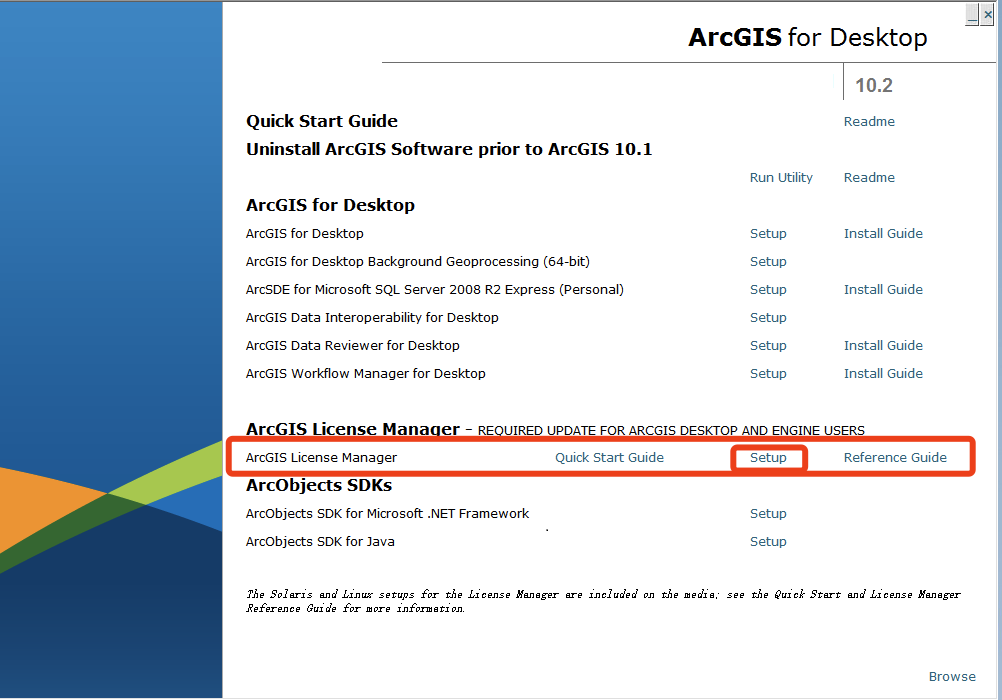
Task: Select the 'ArcGIS for Desktop' product row text
Action: coord(304,234)
